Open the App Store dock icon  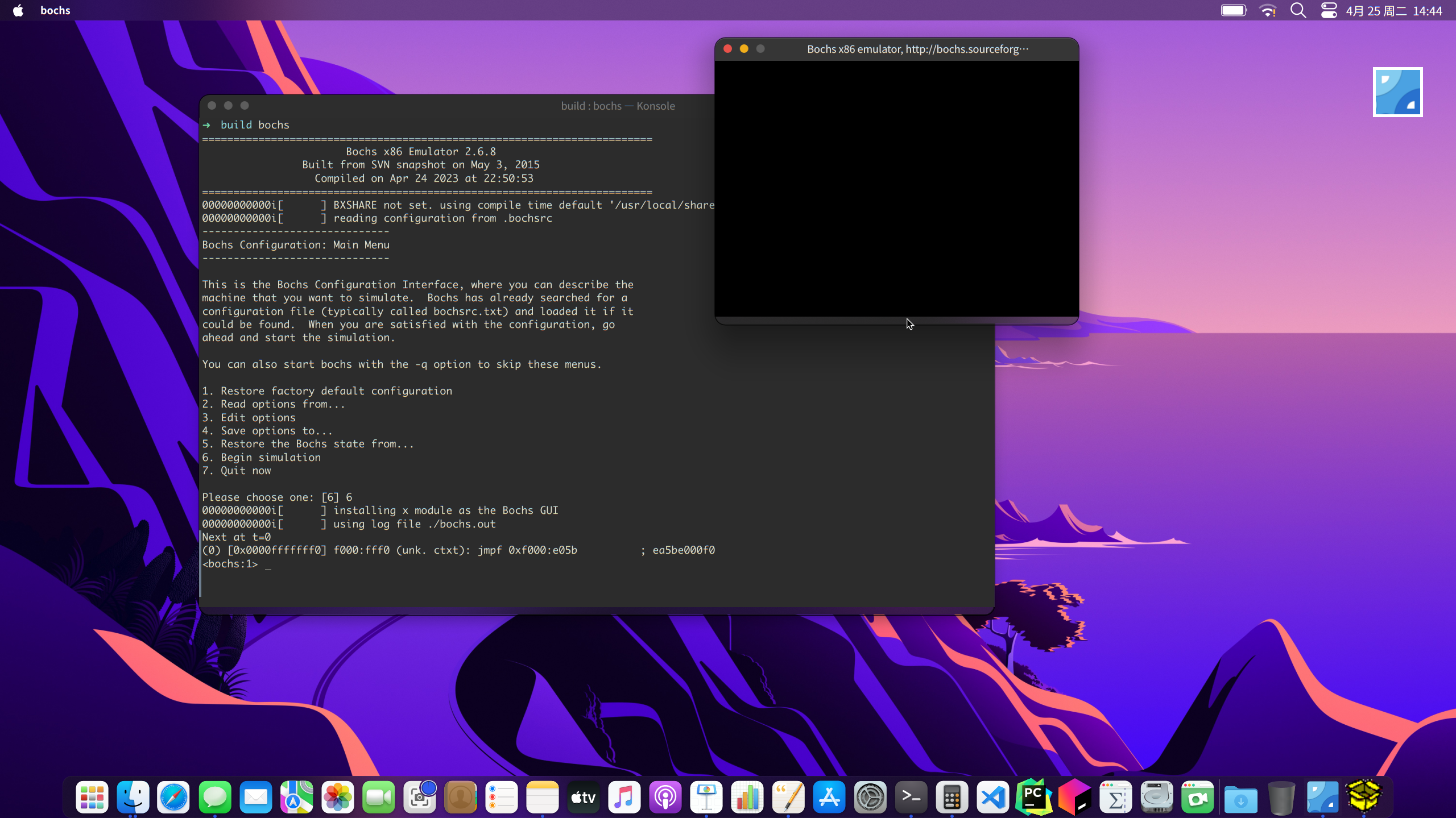point(829,797)
